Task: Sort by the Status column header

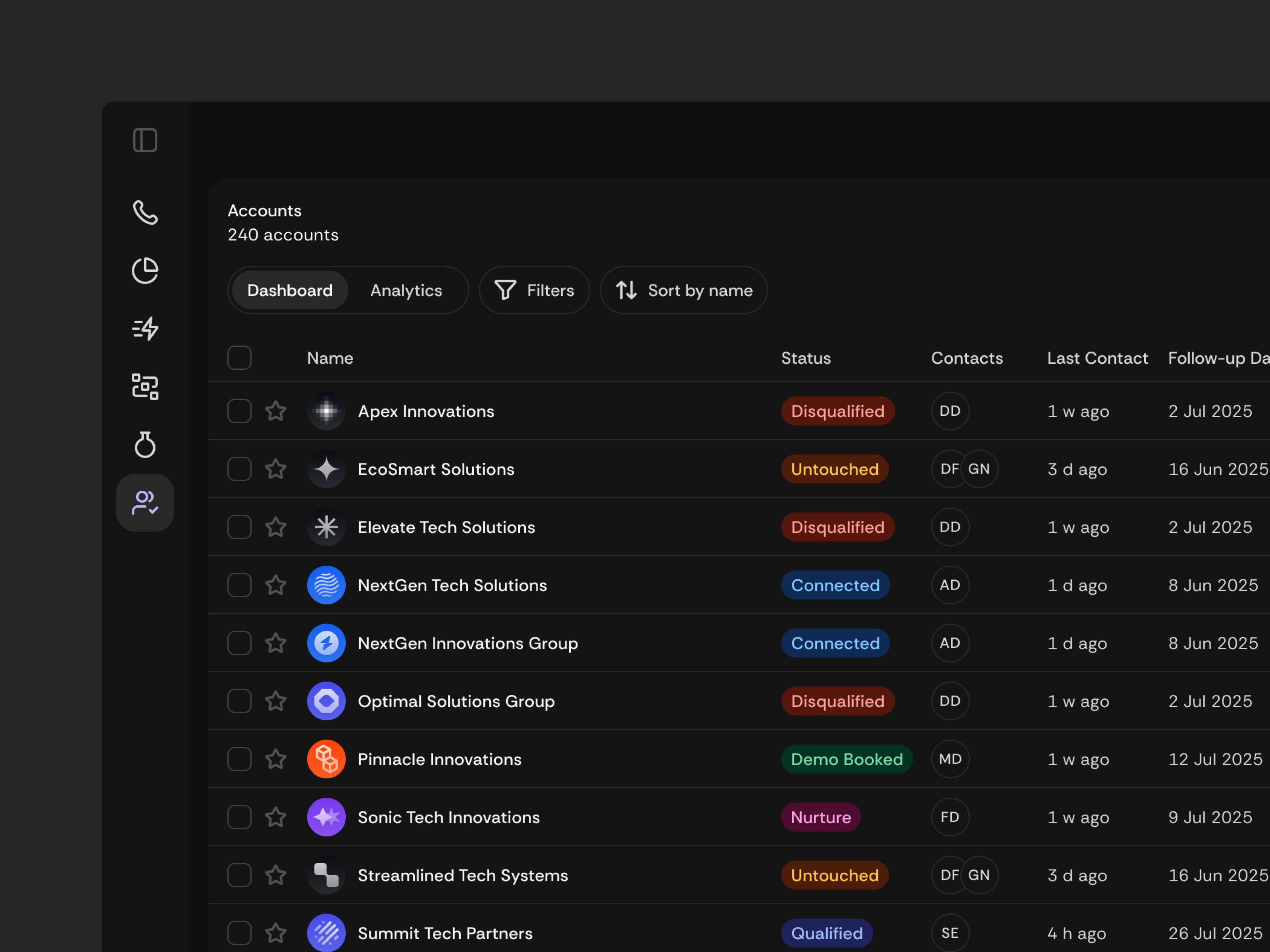Action: (x=806, y=357)
